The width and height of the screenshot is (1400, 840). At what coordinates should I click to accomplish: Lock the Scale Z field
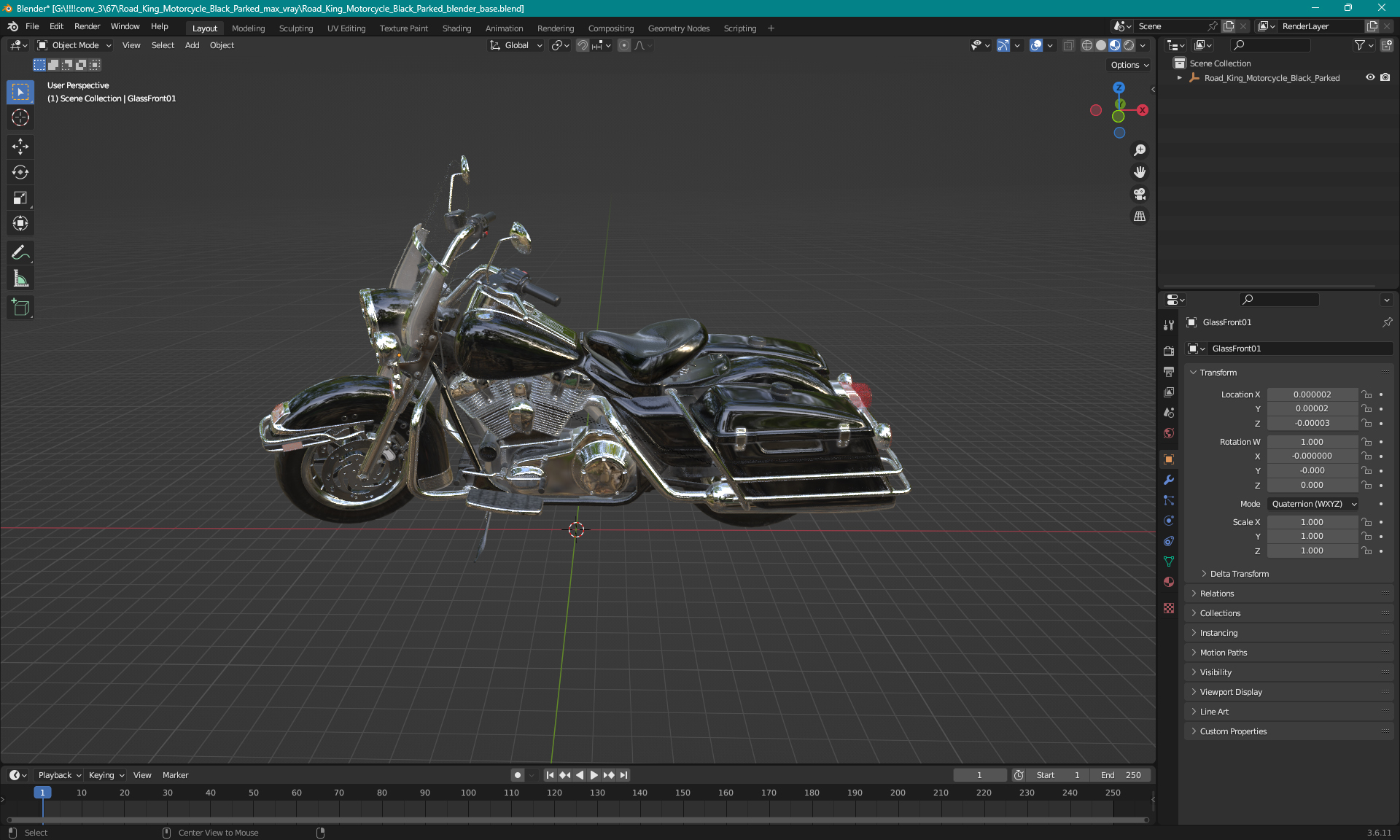click(1366, 551)
